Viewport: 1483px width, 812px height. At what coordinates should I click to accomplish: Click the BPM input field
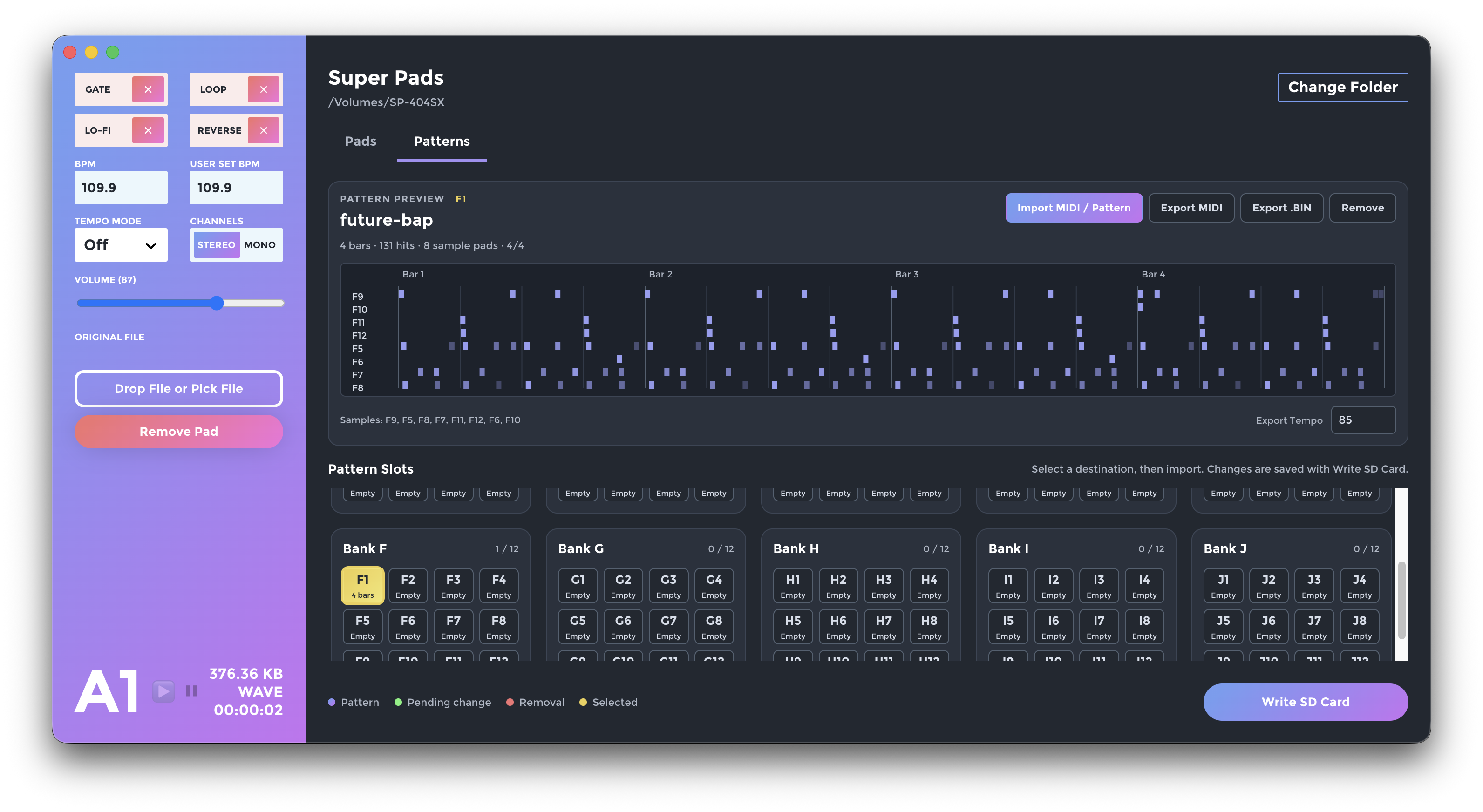(x=121, y=188)
